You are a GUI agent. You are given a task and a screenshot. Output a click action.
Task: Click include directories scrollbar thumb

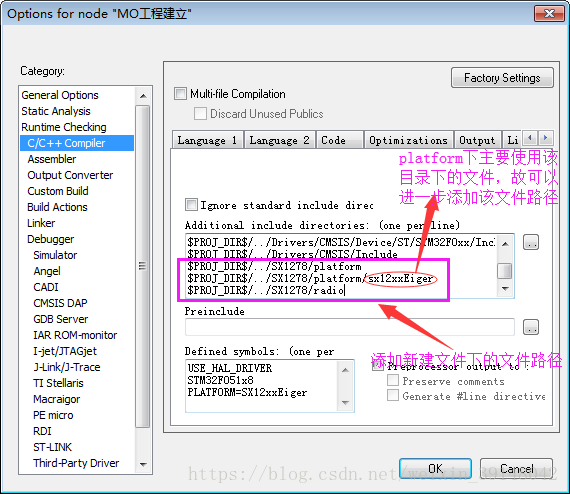pyautogui.click(x=505, y=271)
